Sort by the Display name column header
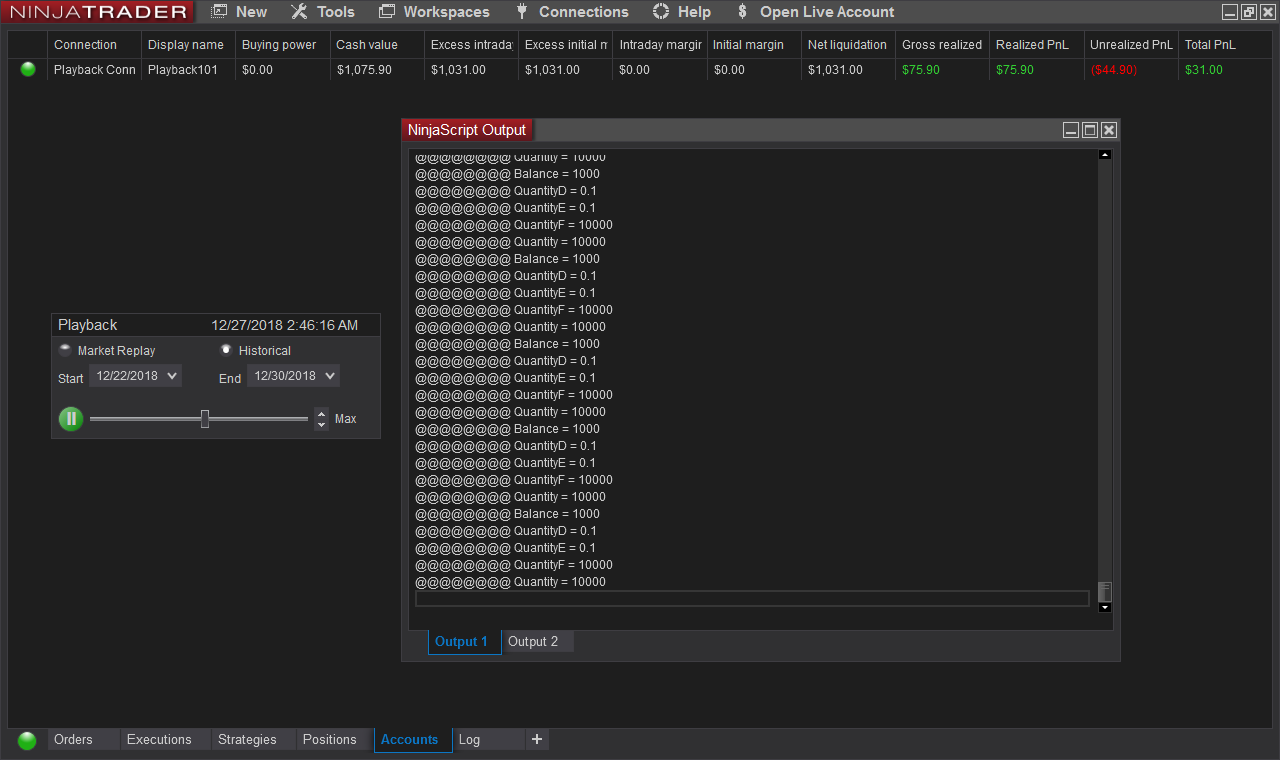Screen dimensions: 1280x760 pos(186,45)
